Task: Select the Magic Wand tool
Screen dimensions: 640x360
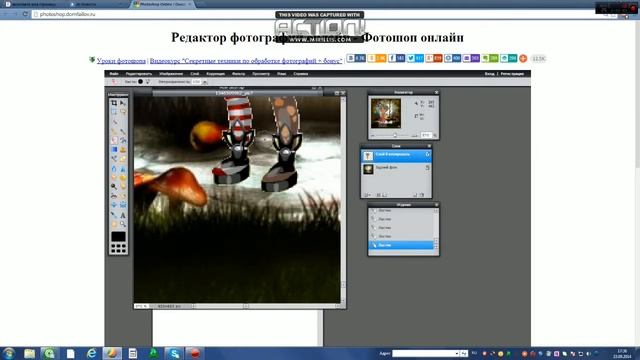Action: 115,122
